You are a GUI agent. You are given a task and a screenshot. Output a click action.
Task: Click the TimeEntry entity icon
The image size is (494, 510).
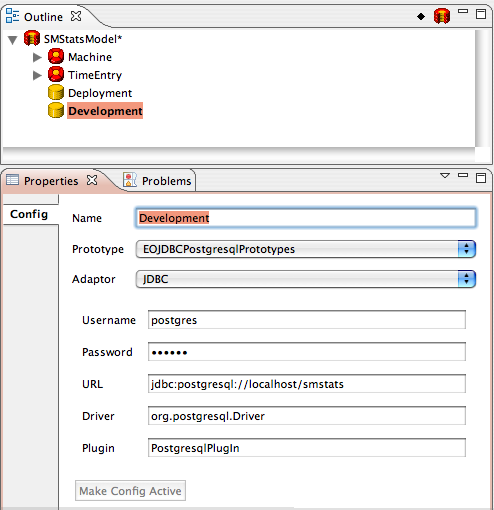(56, 74)
